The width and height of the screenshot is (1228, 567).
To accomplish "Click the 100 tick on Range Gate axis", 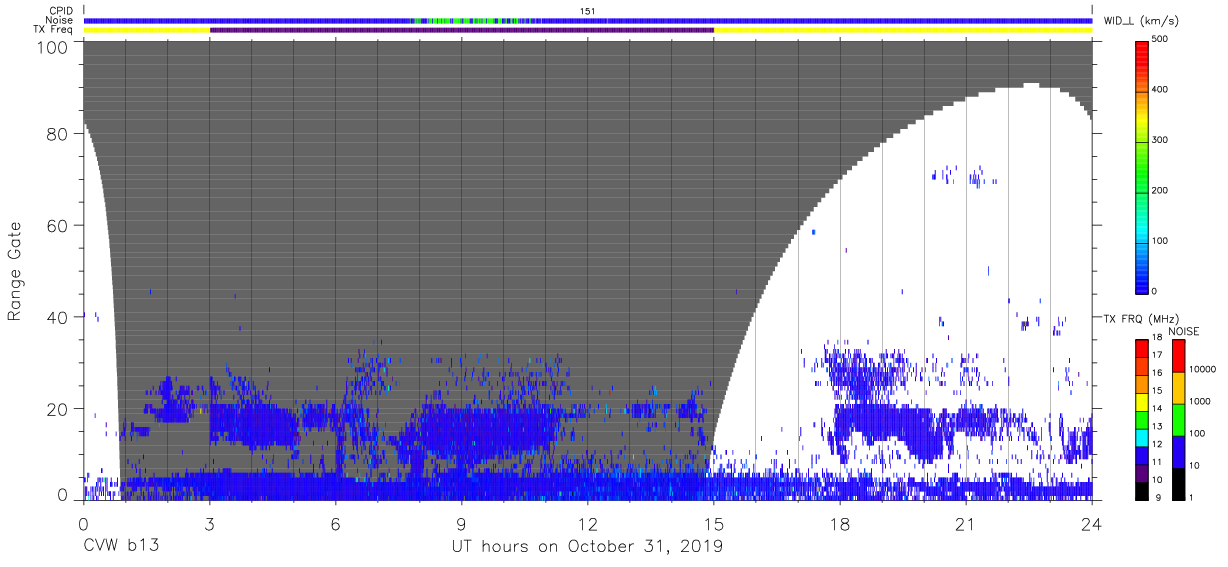I will pyautogui.click(x=53, y=47).
